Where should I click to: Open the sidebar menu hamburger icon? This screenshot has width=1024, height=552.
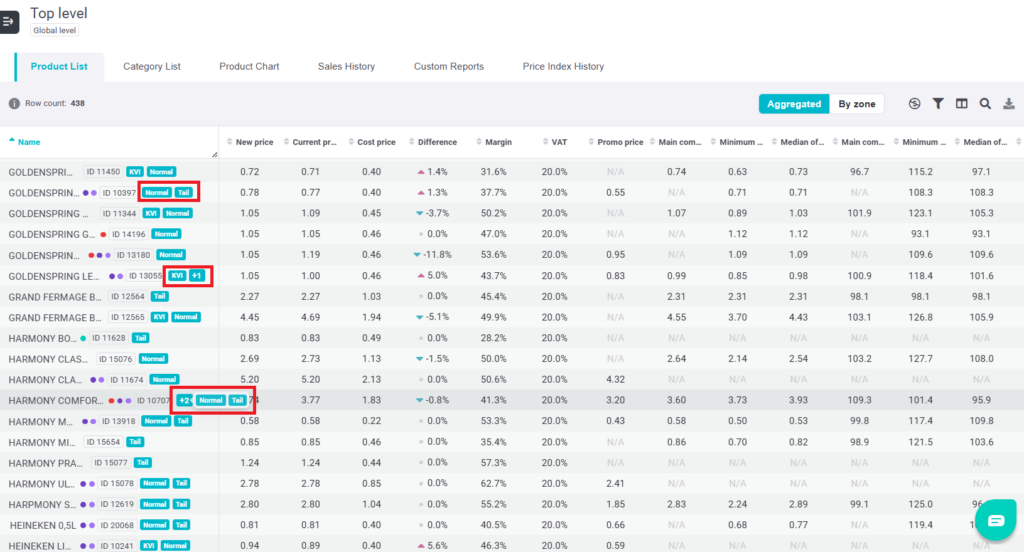[9, 21]
